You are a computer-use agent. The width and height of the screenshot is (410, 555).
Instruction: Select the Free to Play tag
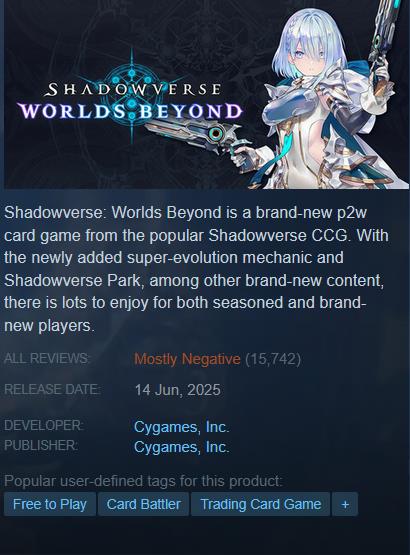coord(50,504)
